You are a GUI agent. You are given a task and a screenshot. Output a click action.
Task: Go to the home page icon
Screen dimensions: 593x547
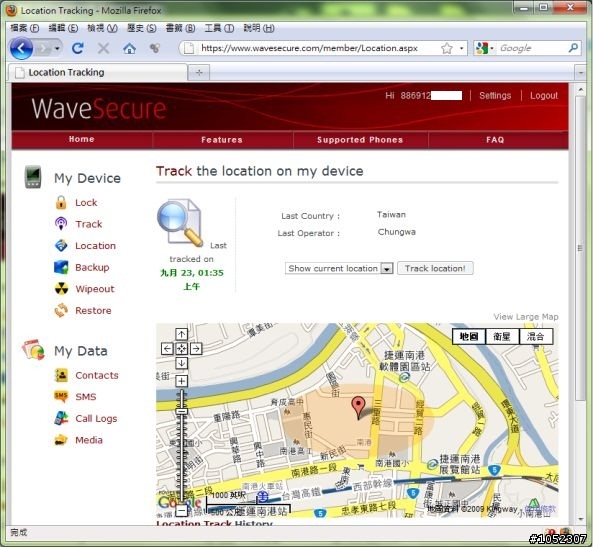point(129,48)
